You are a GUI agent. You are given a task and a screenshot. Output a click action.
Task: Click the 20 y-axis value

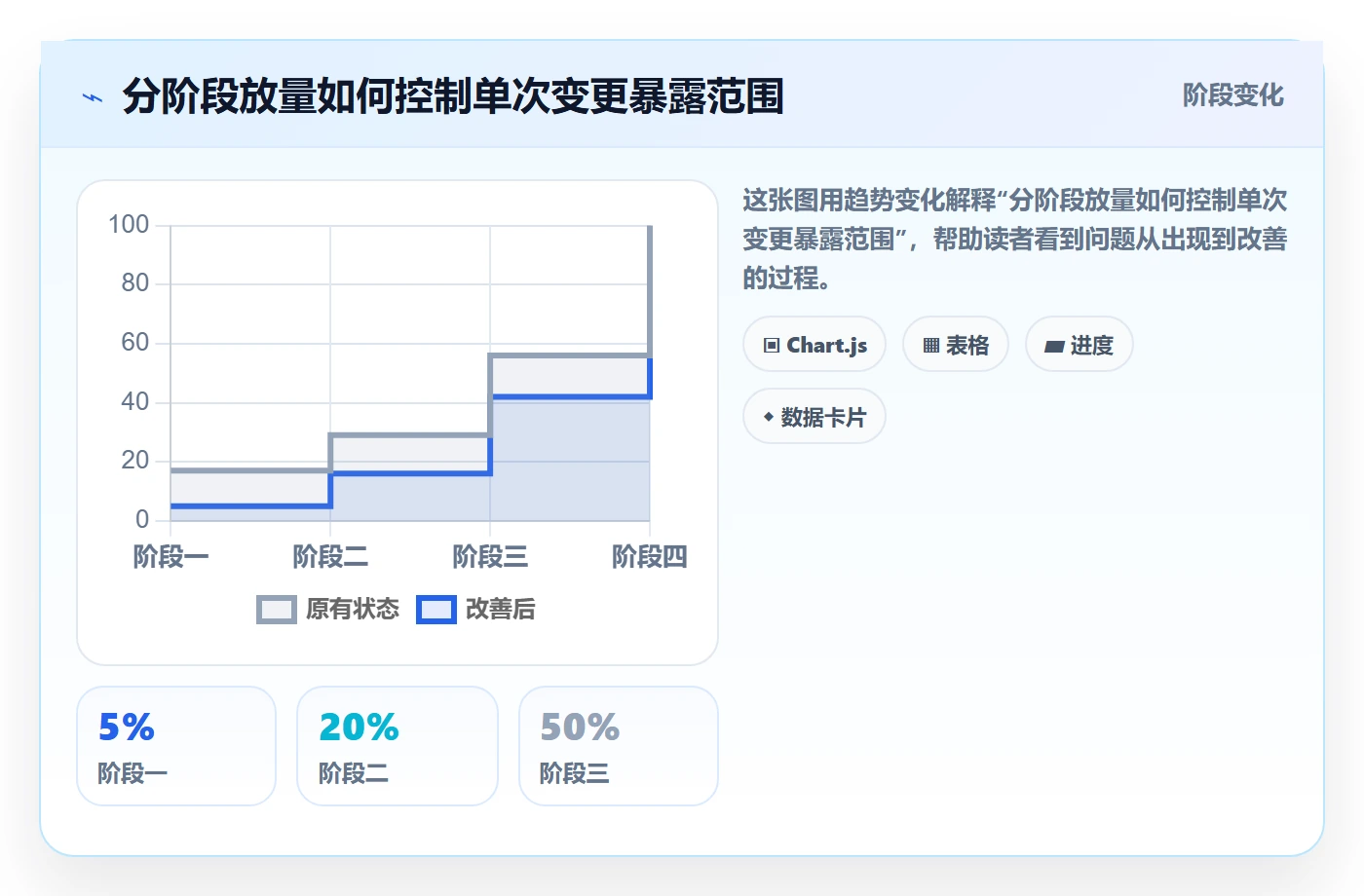(135, 461)
